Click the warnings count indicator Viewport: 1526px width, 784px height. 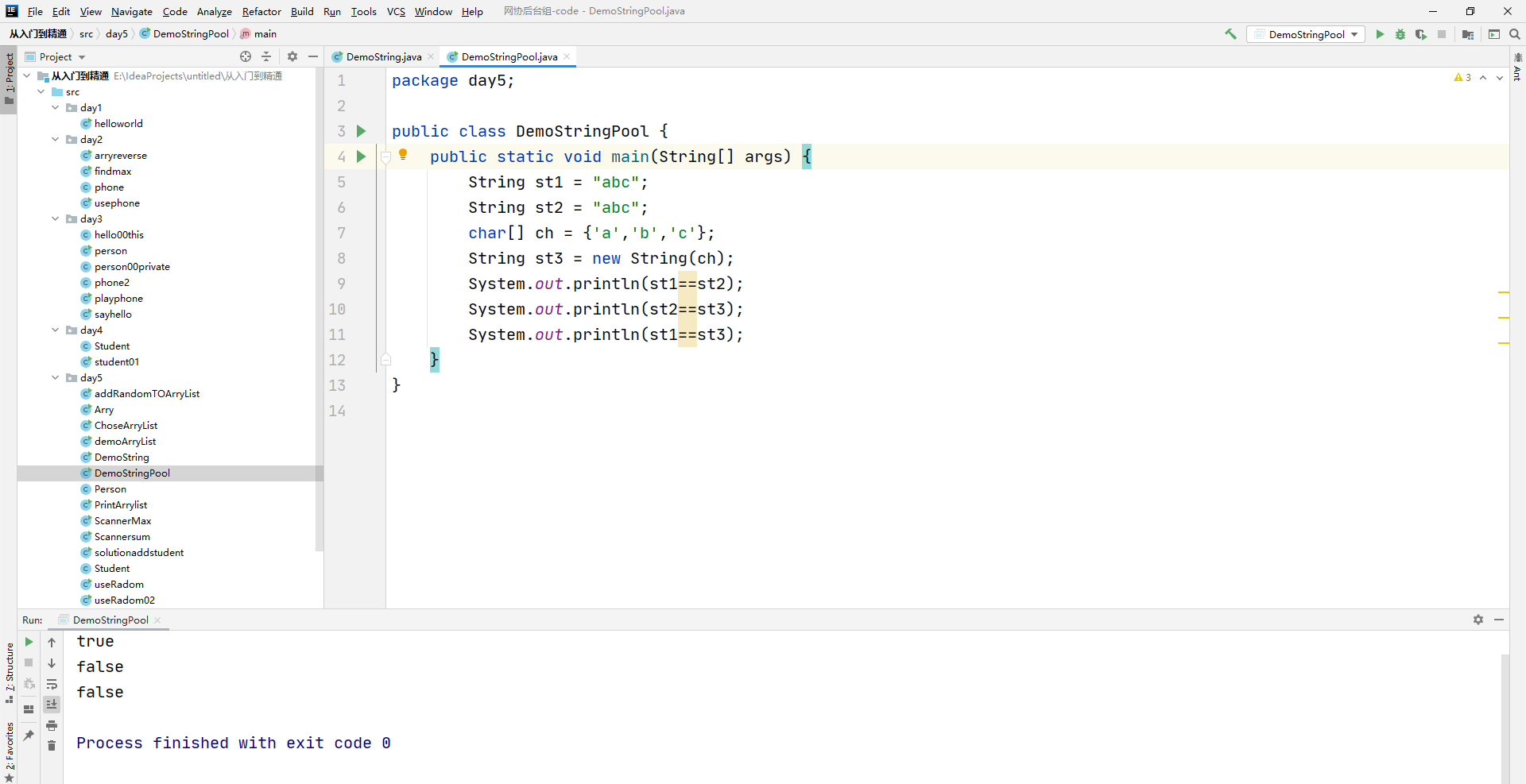pos(1462,77)
